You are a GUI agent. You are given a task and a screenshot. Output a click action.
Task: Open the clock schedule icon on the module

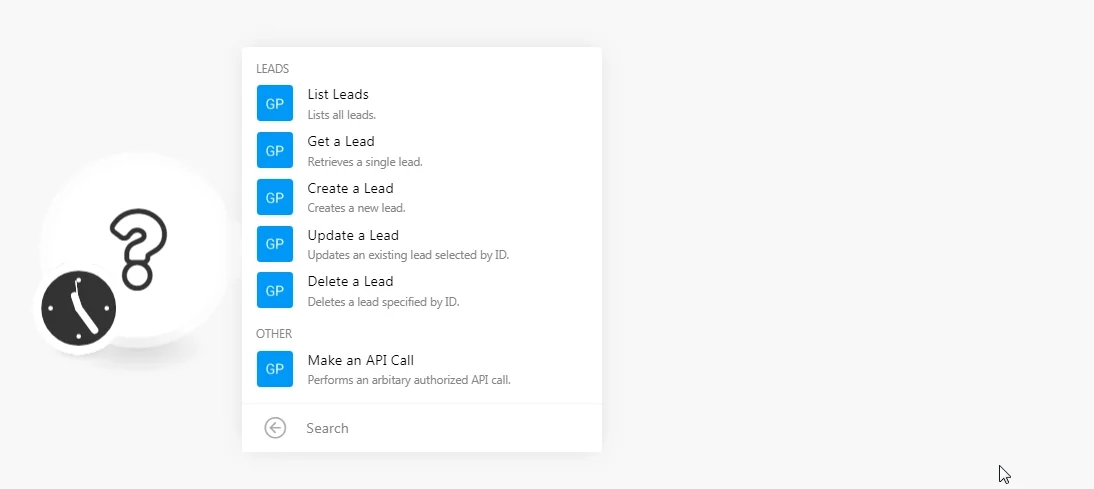coord(79,308)
